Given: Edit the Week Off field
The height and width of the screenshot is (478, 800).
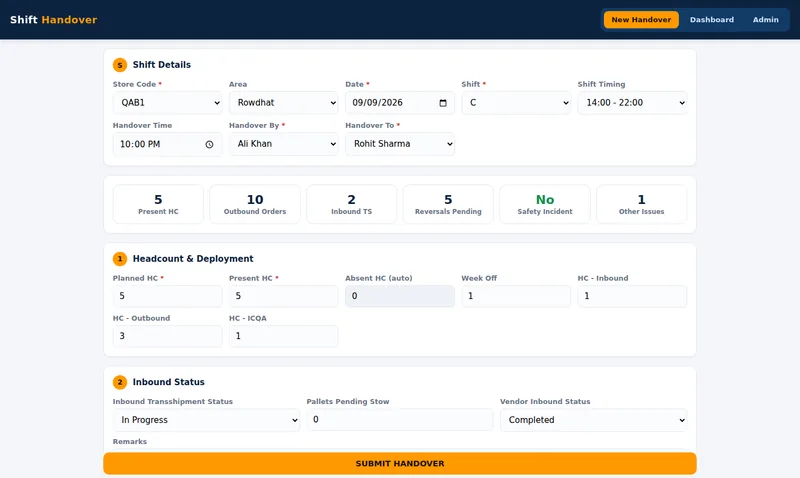Looking at the screenshot, I should tap(516, 296).
